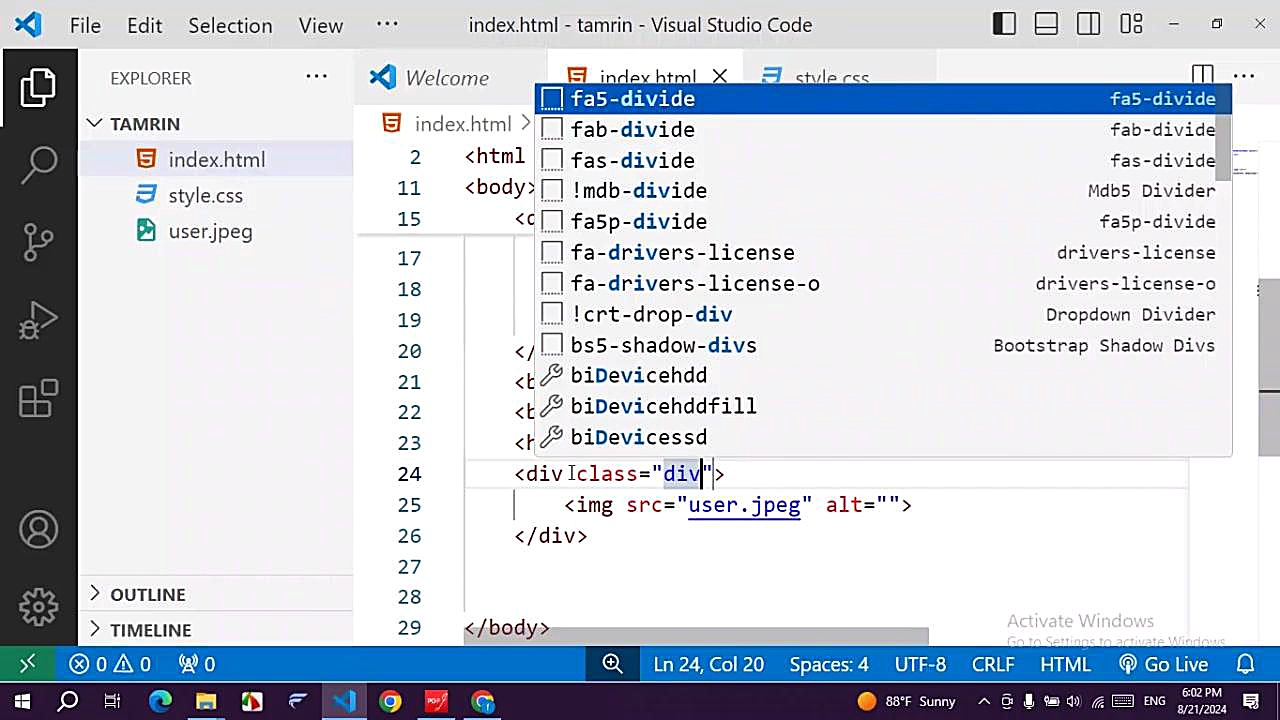Click the editor more actions ellipsis
This screenshot has height=720, width=1280.
(x=1243, y=76)
